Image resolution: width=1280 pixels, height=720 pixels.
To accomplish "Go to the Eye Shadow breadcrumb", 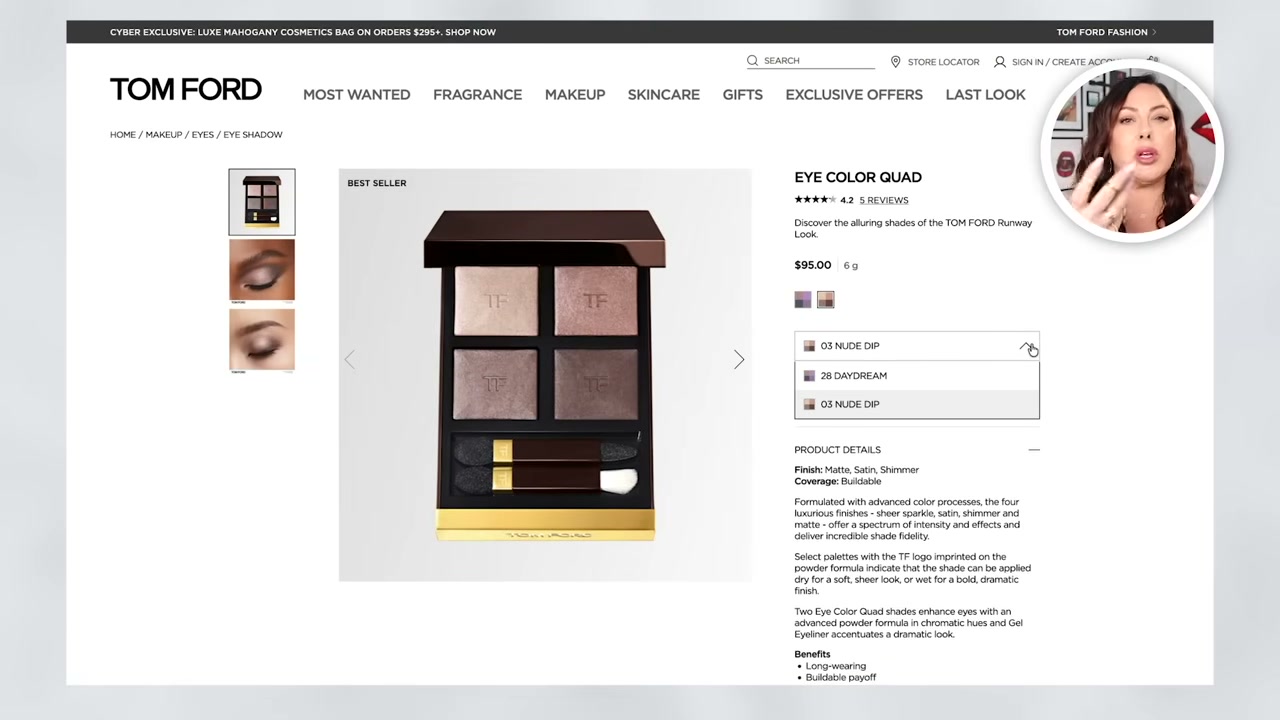I will coord(253,135).
